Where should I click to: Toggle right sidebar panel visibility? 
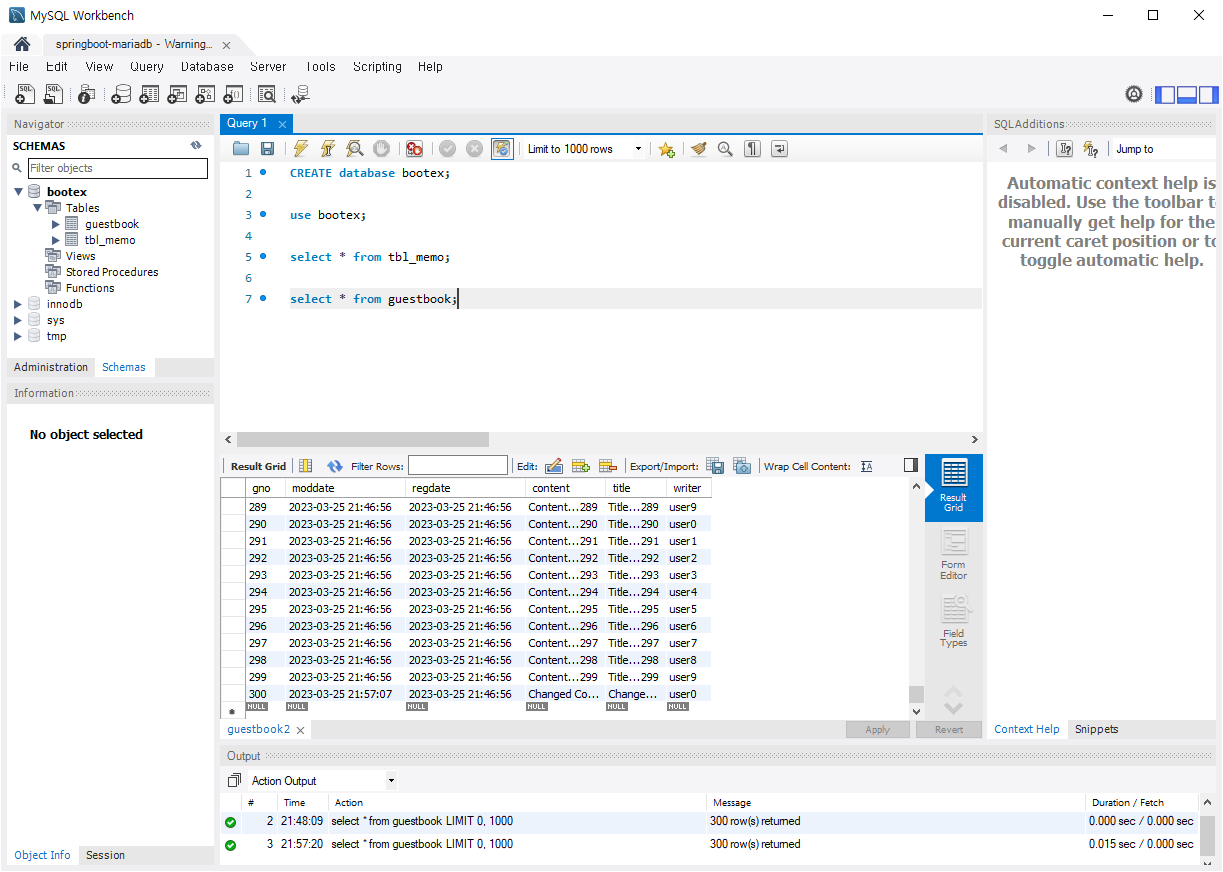coord(1209,95)
